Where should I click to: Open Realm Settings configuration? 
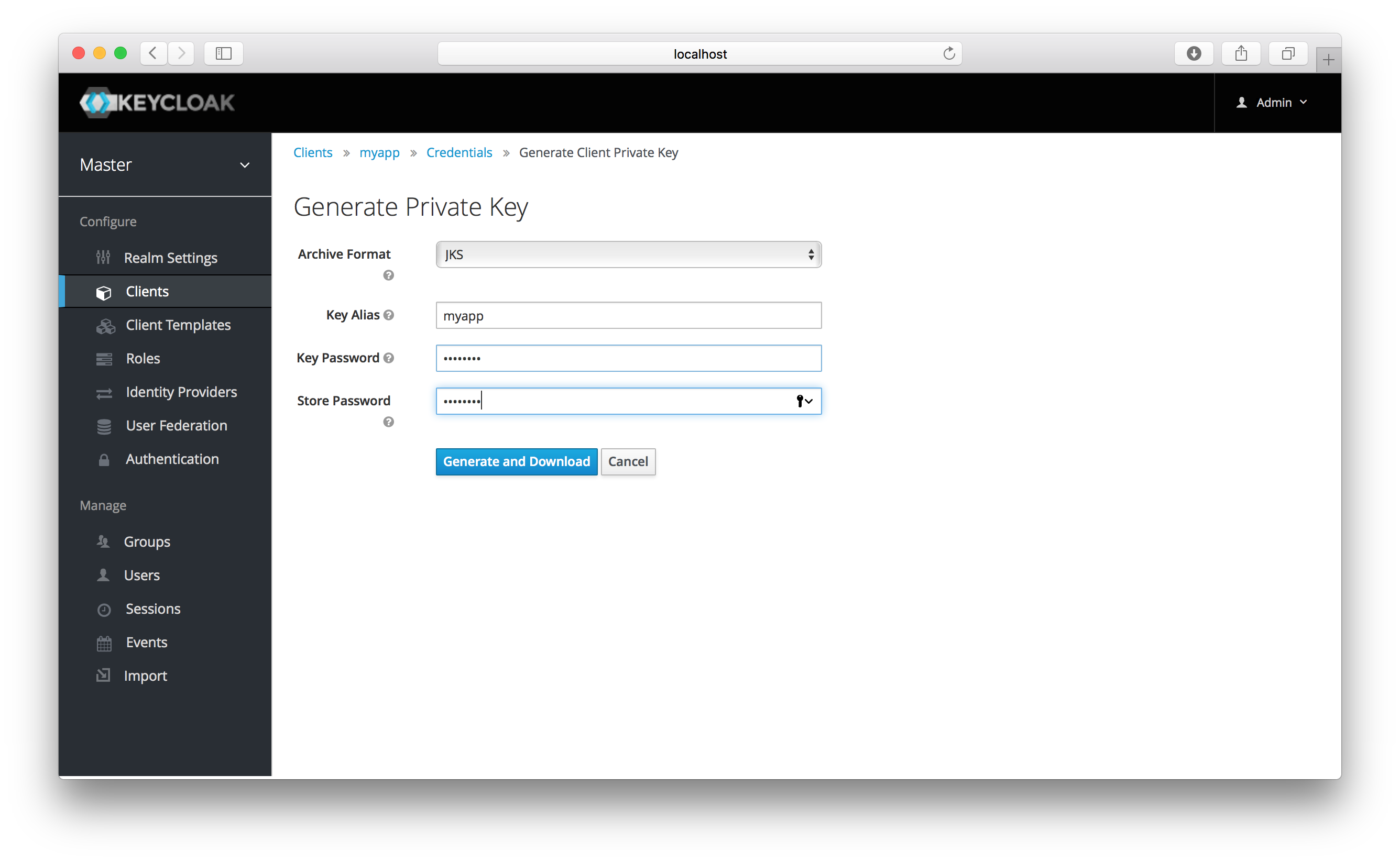coord(171,257)
